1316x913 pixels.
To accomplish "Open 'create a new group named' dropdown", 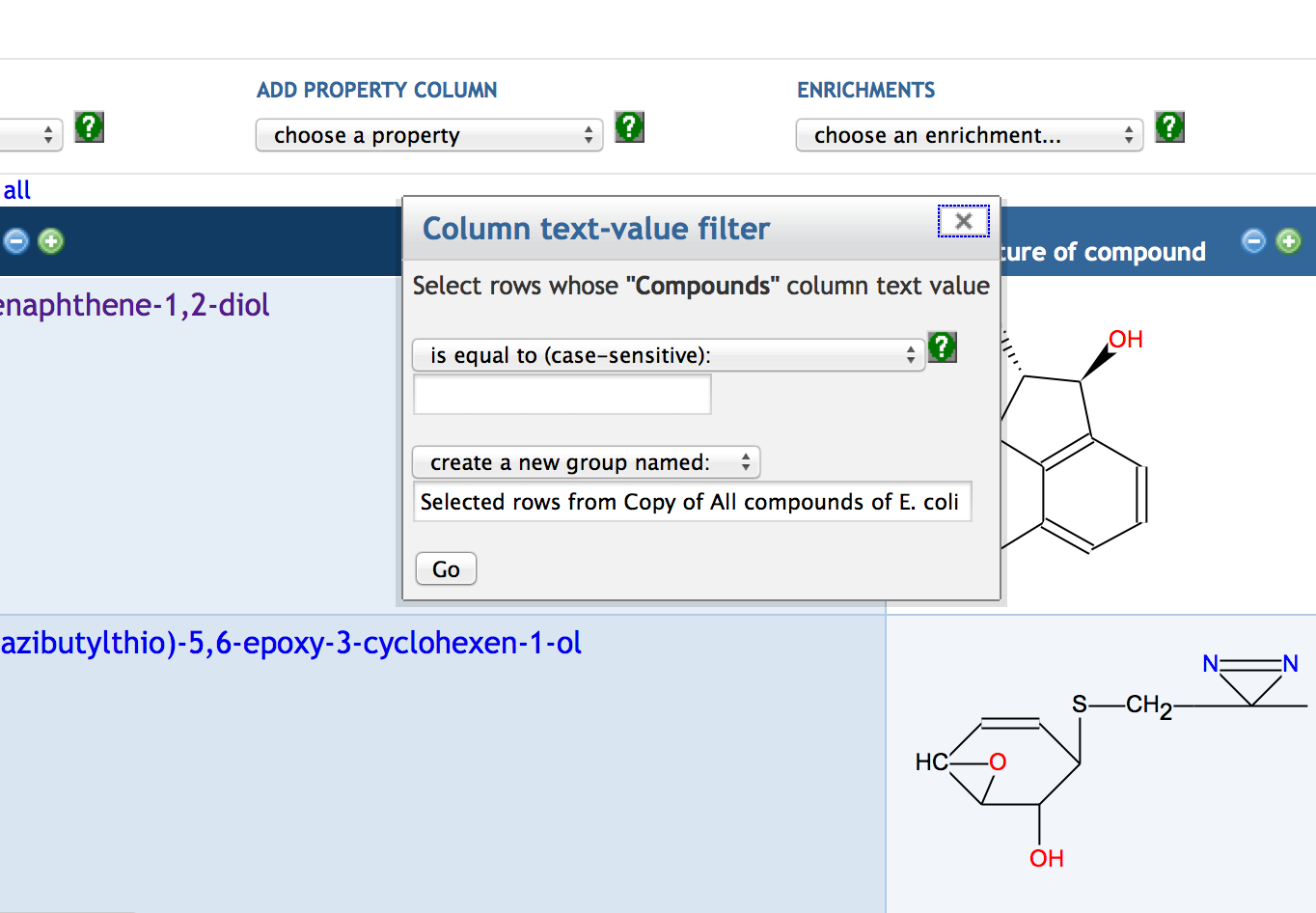I will (x=586, y=462).
